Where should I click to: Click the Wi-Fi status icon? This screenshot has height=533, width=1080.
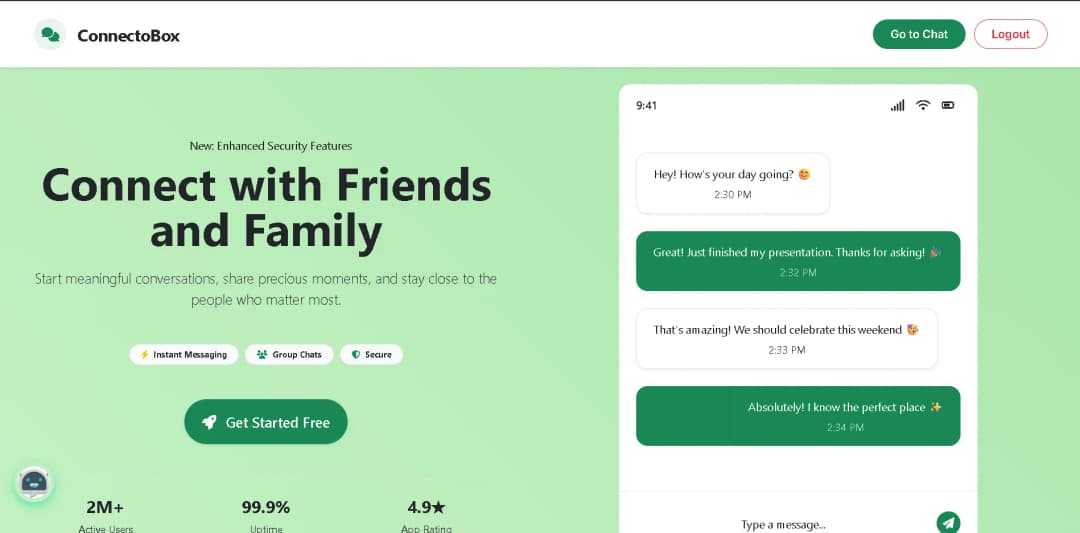[x=923, y=105]
